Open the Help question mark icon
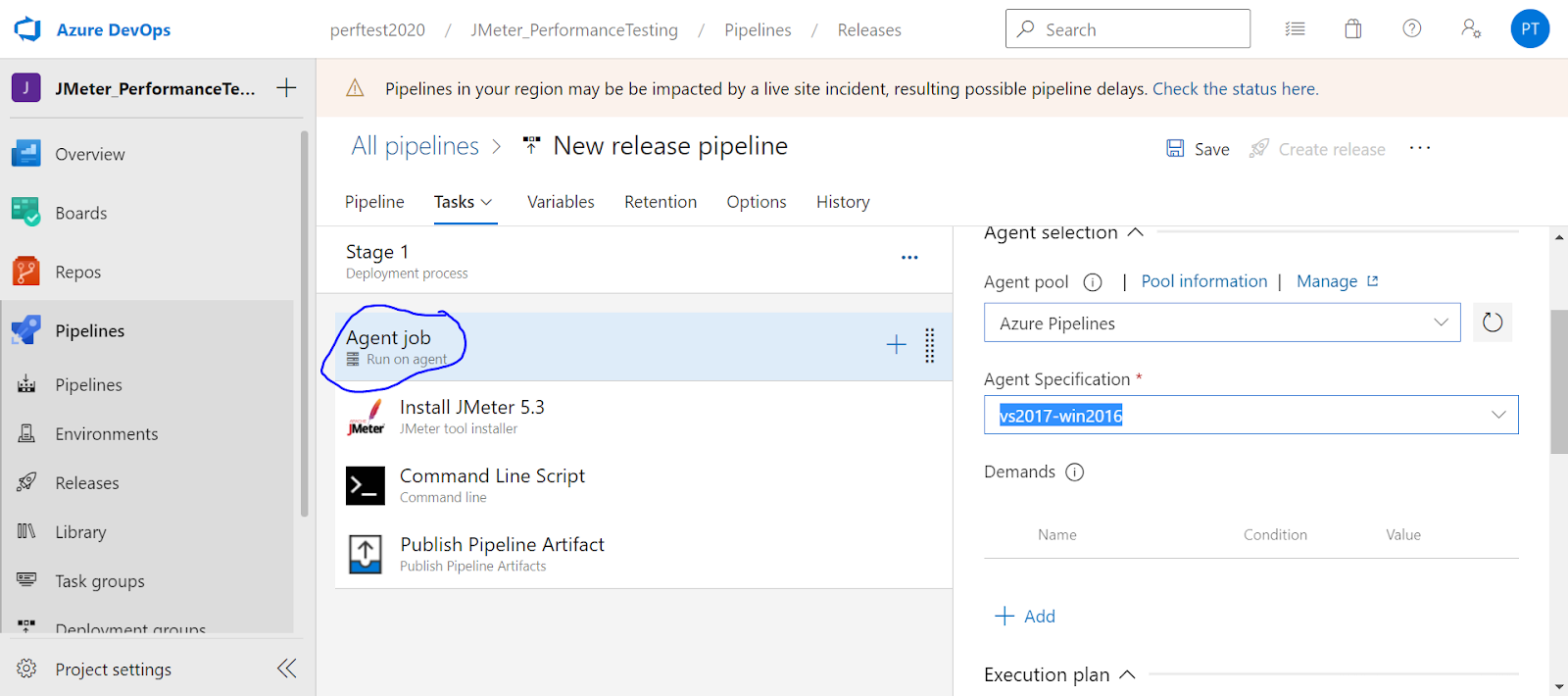This screenshot has width=1568, height=696. 1412,28
